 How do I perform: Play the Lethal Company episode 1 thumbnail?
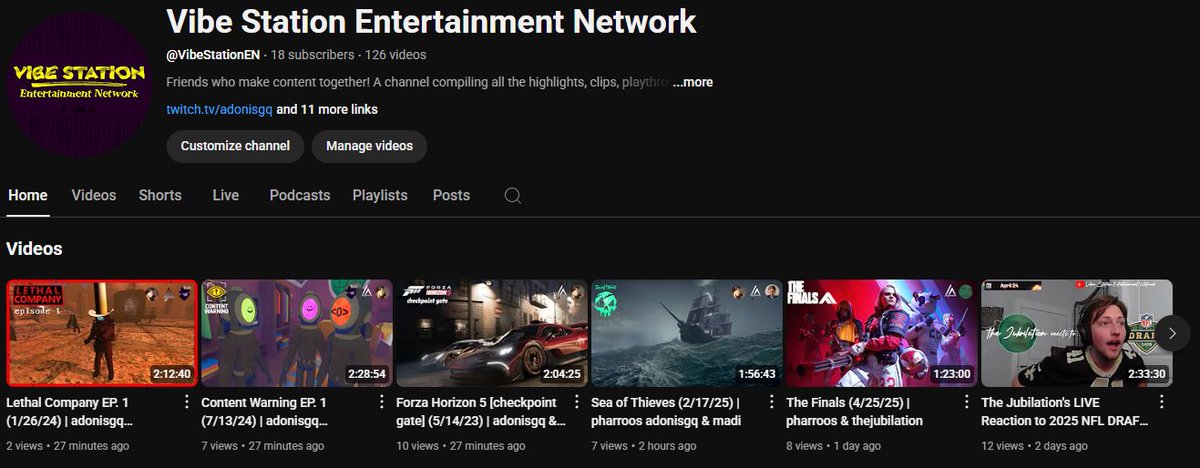point(103,333)
